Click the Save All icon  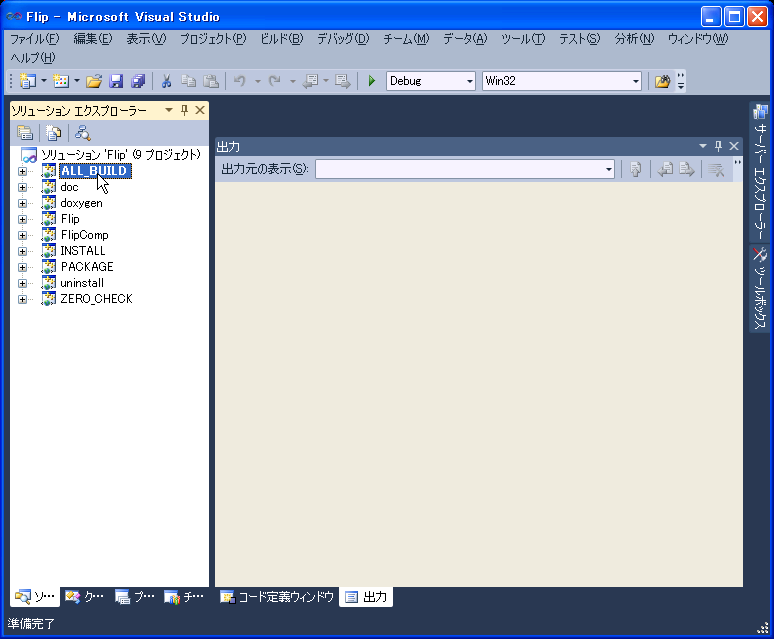[138, 81]
